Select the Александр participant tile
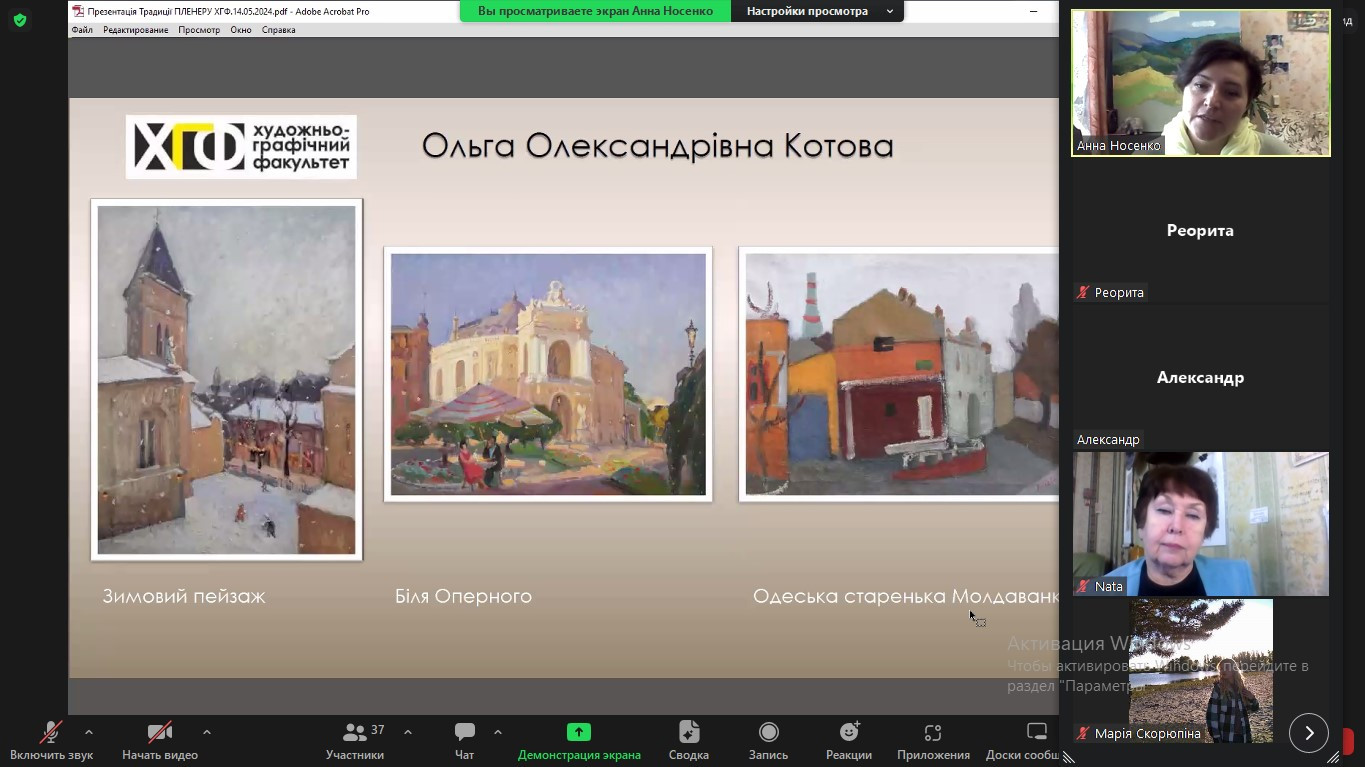1365x767 pixels. pyautogui.click(x=1201, y=377)
